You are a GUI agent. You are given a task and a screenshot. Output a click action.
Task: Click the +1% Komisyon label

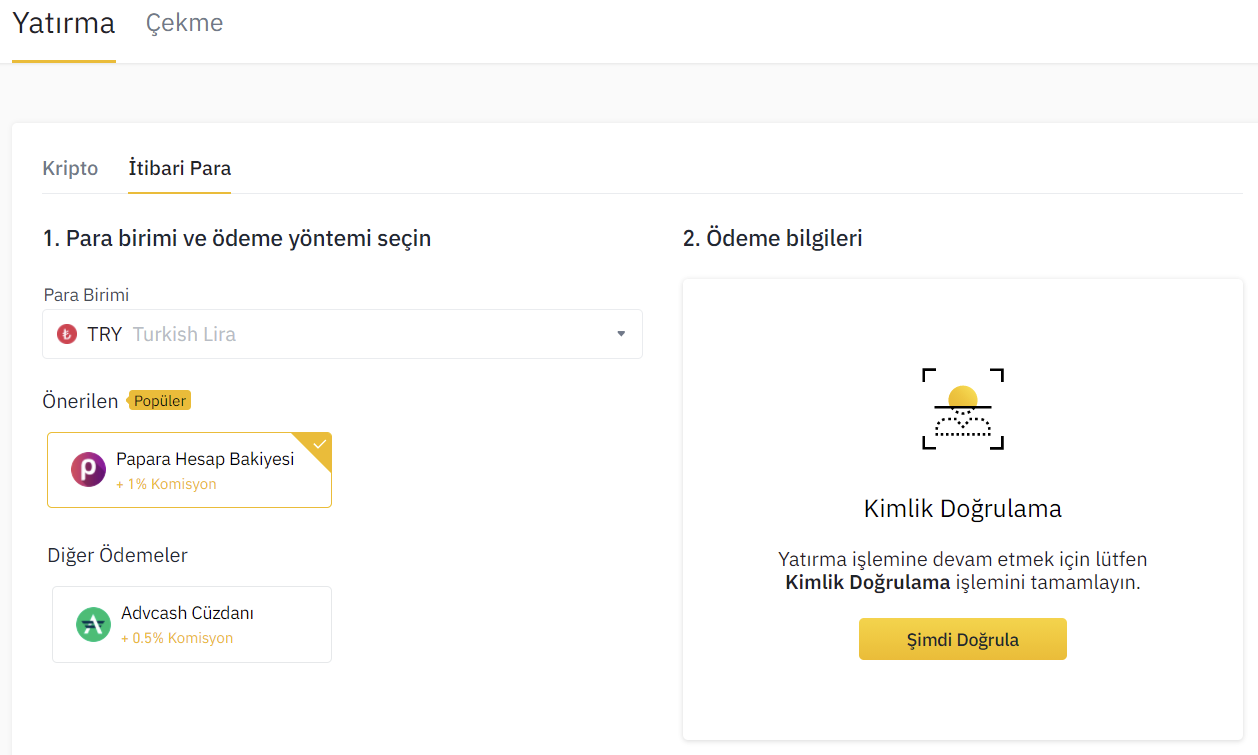[166, 484]
